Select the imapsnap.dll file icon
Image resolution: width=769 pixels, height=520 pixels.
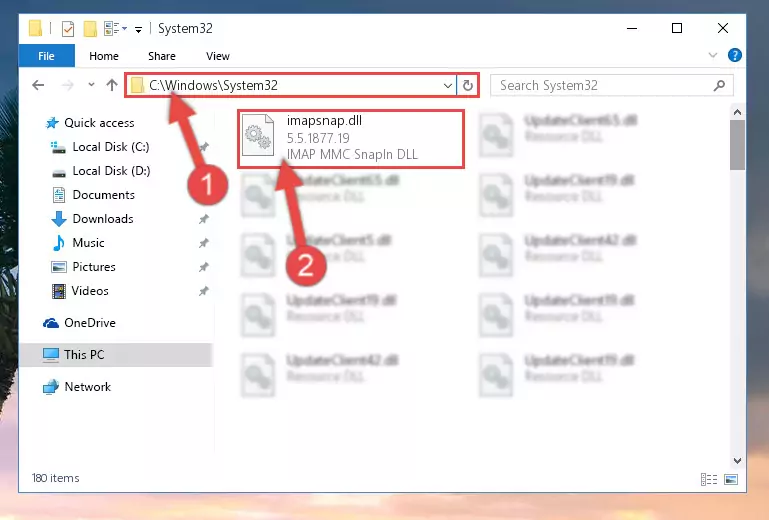pos(258,135)
